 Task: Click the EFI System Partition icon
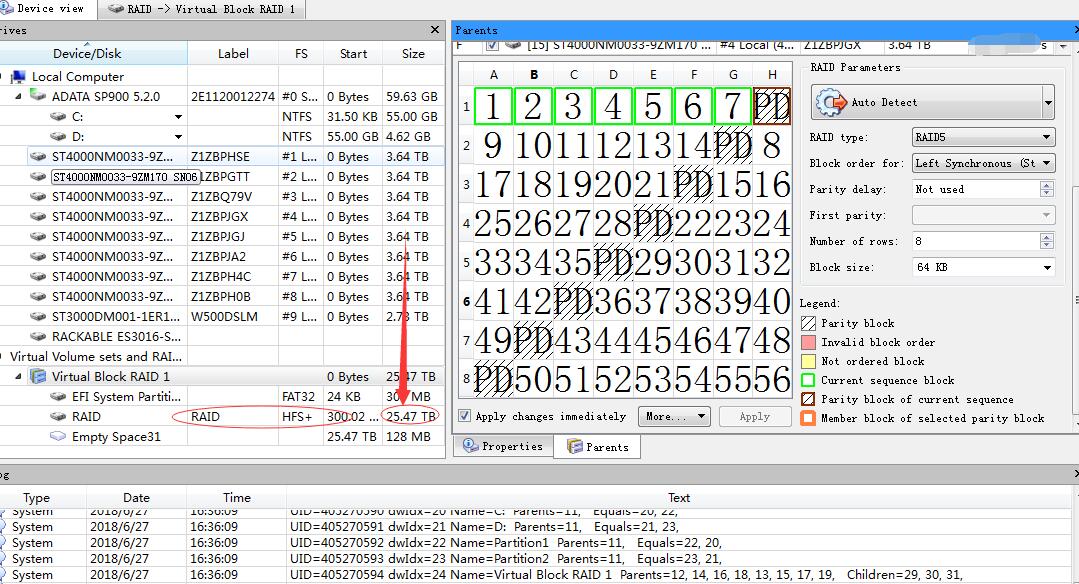pos(59,397)
